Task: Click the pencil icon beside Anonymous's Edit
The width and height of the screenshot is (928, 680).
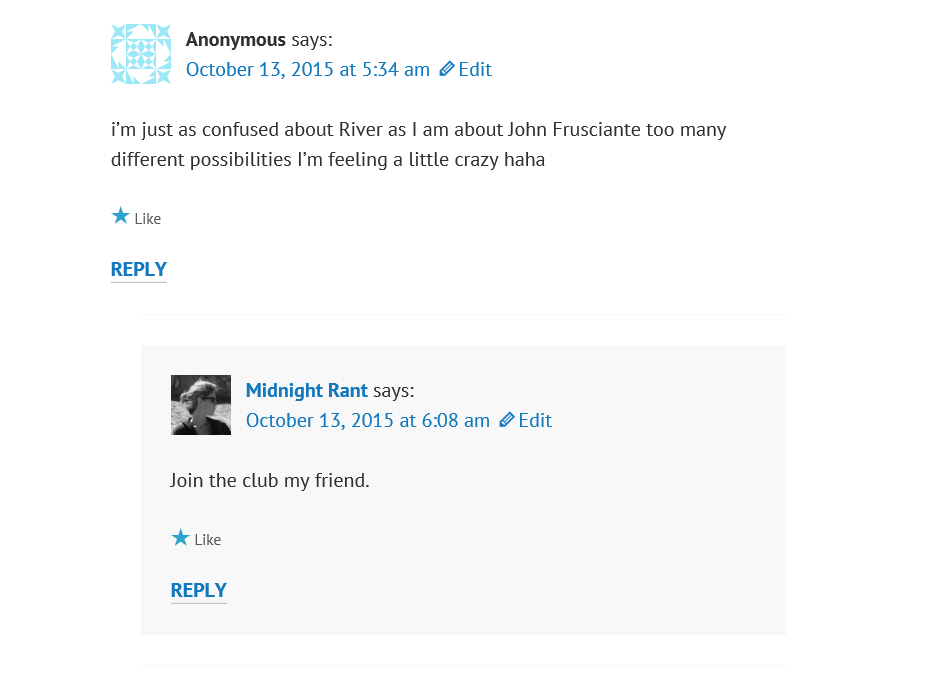Action: point(447,69)
